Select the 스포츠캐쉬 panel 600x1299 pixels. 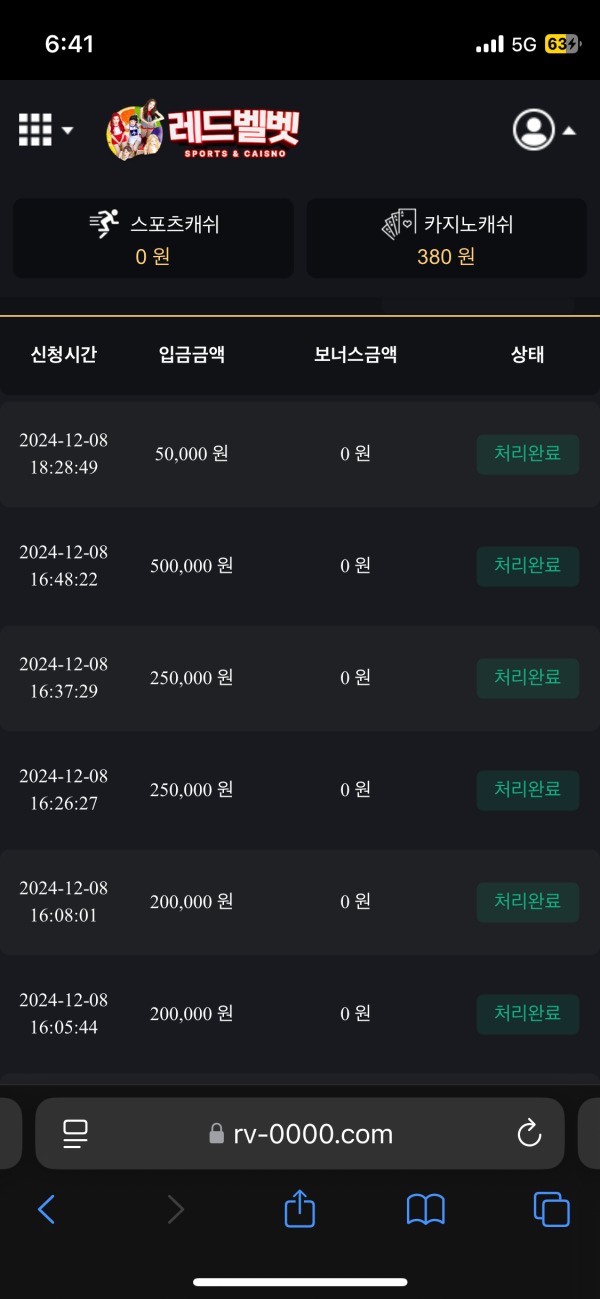(153, 238)
